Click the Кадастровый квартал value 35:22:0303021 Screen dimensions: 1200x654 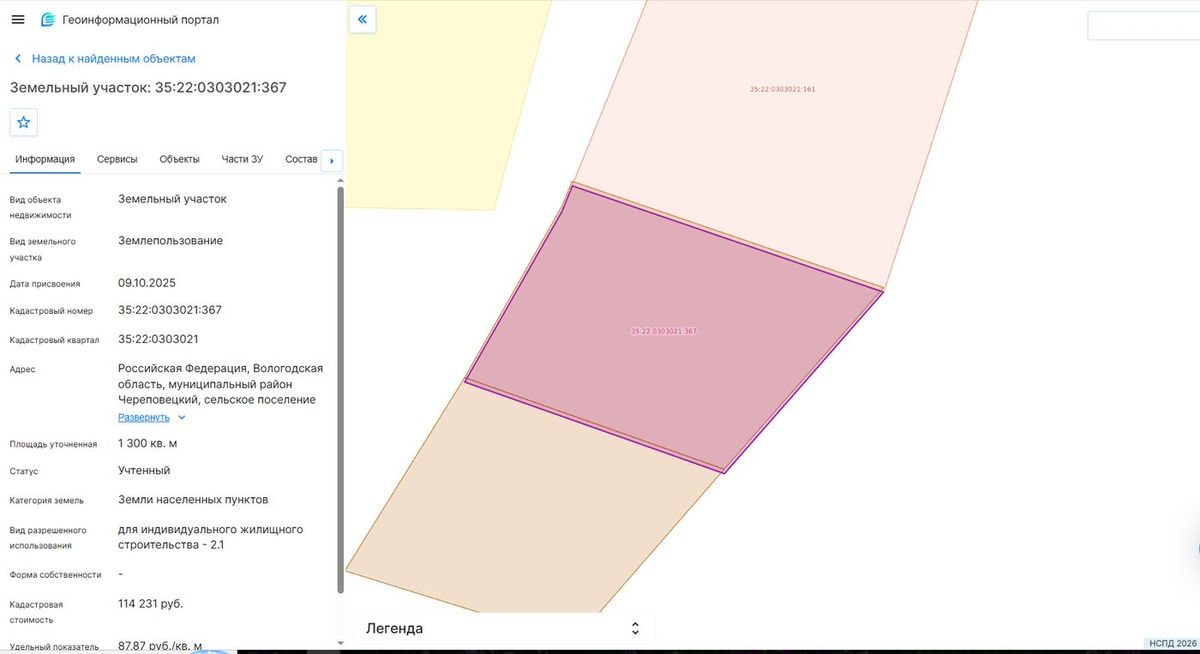click(158, 339)
